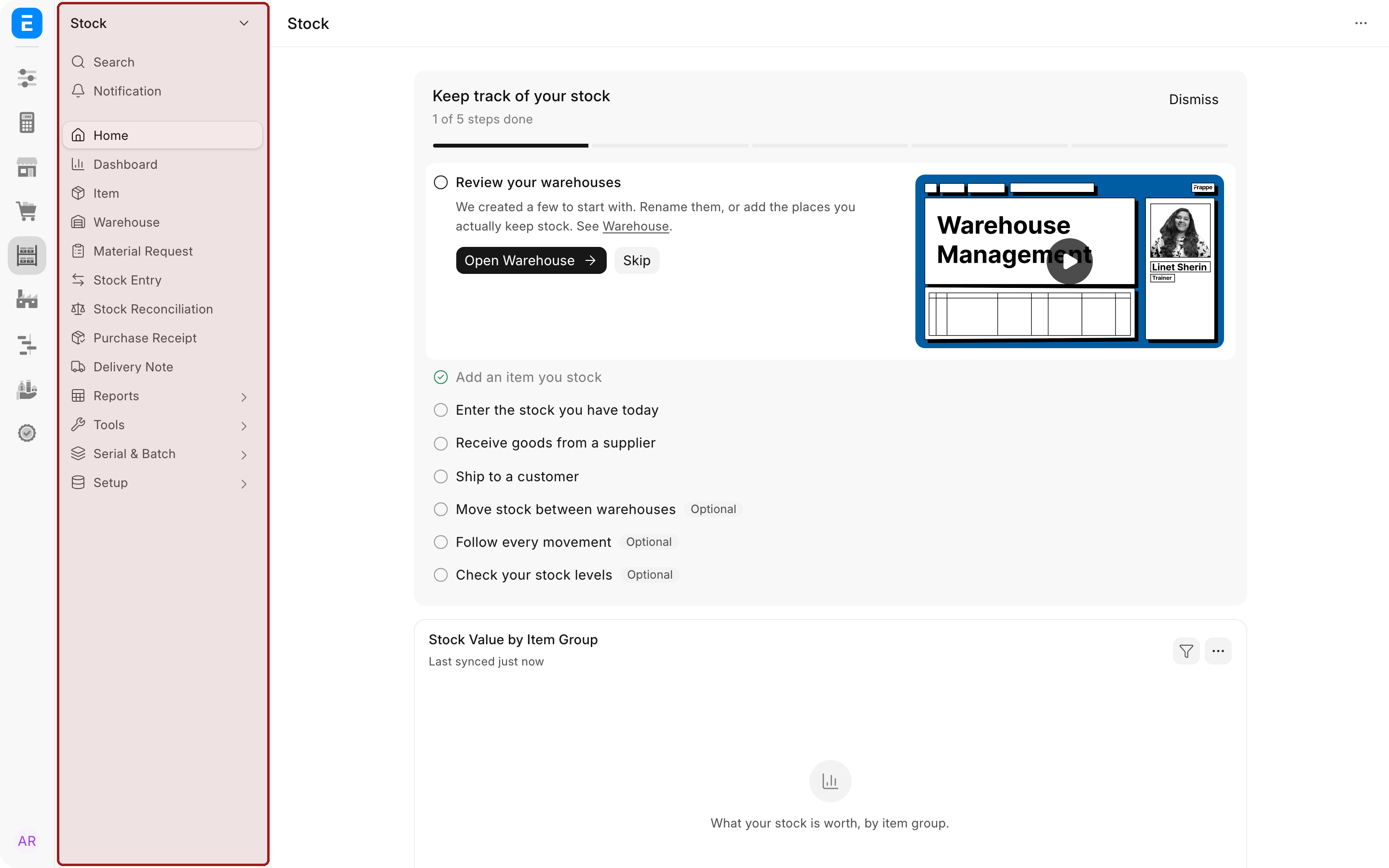Open Stock Entry in sidebar

click(163, 280)
